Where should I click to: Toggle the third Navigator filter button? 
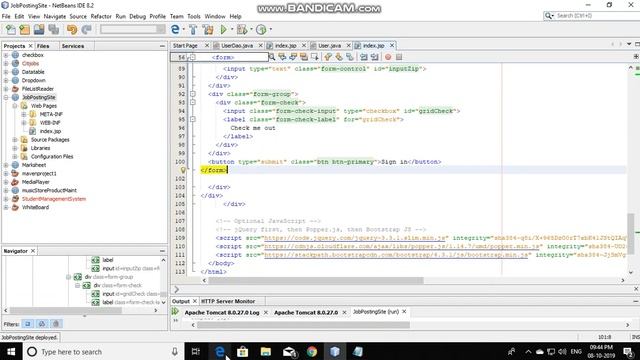click(x=56, y=324)
